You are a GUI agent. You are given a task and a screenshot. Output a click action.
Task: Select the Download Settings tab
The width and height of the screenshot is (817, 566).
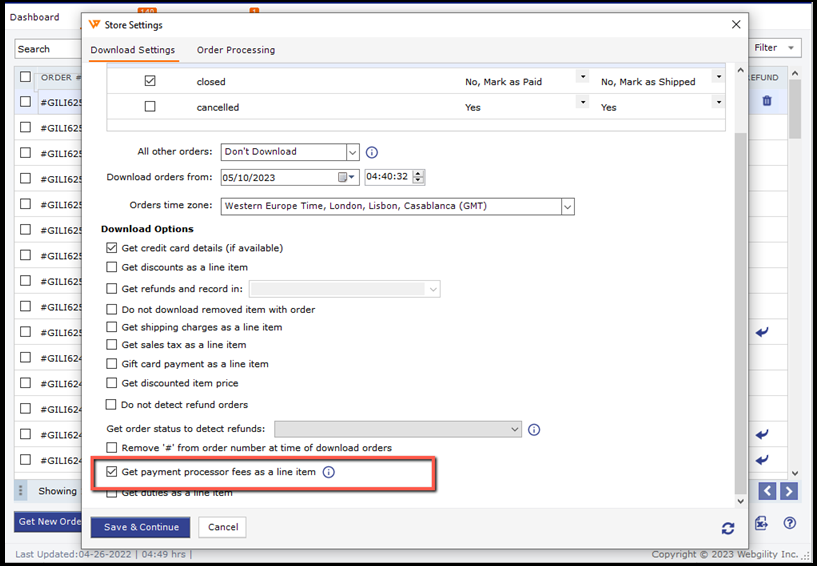(133, 50)
